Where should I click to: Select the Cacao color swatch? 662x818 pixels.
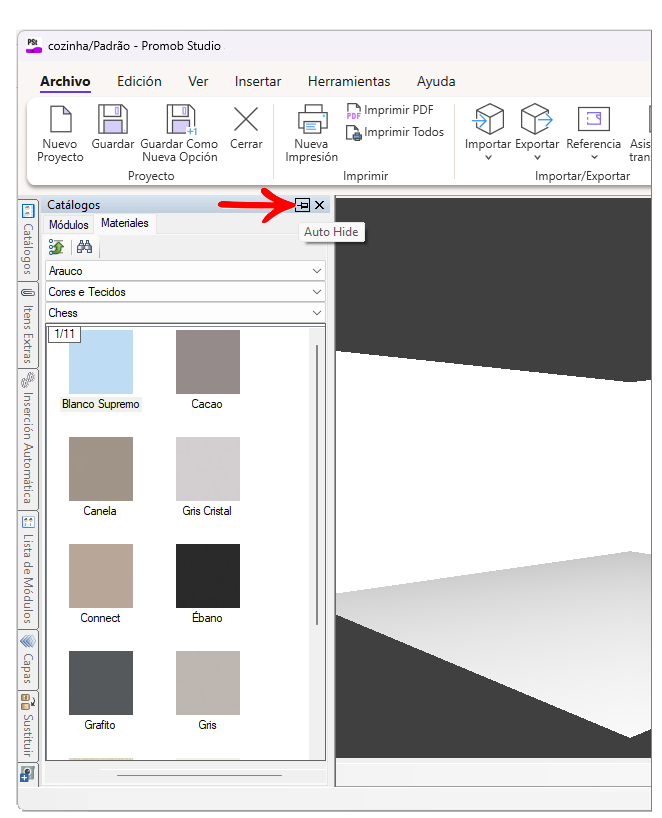(208, 362)
